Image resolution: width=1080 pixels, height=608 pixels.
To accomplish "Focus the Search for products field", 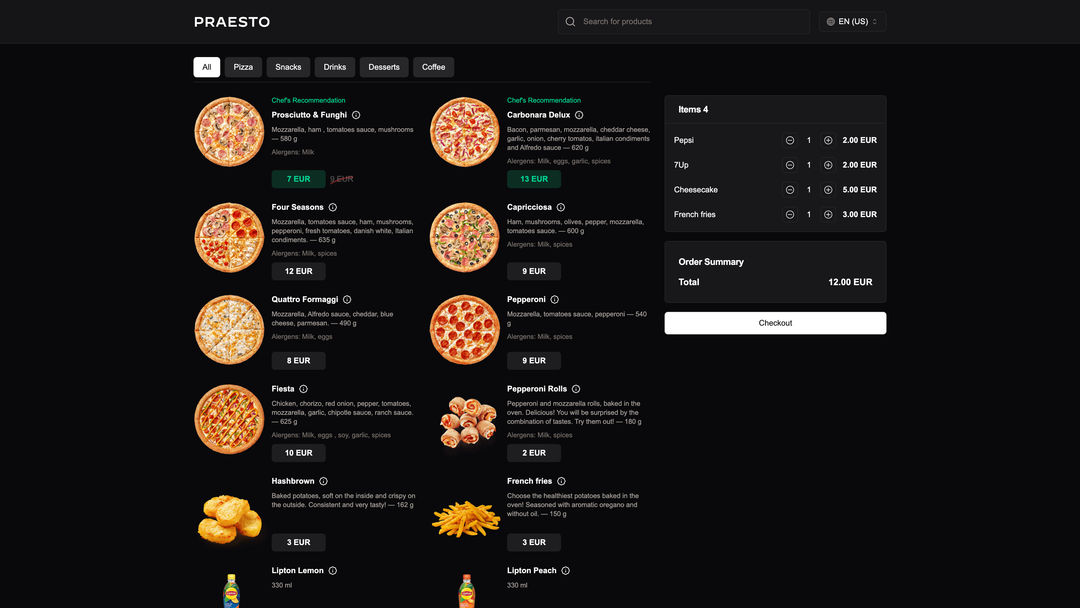I will (683, 22).
